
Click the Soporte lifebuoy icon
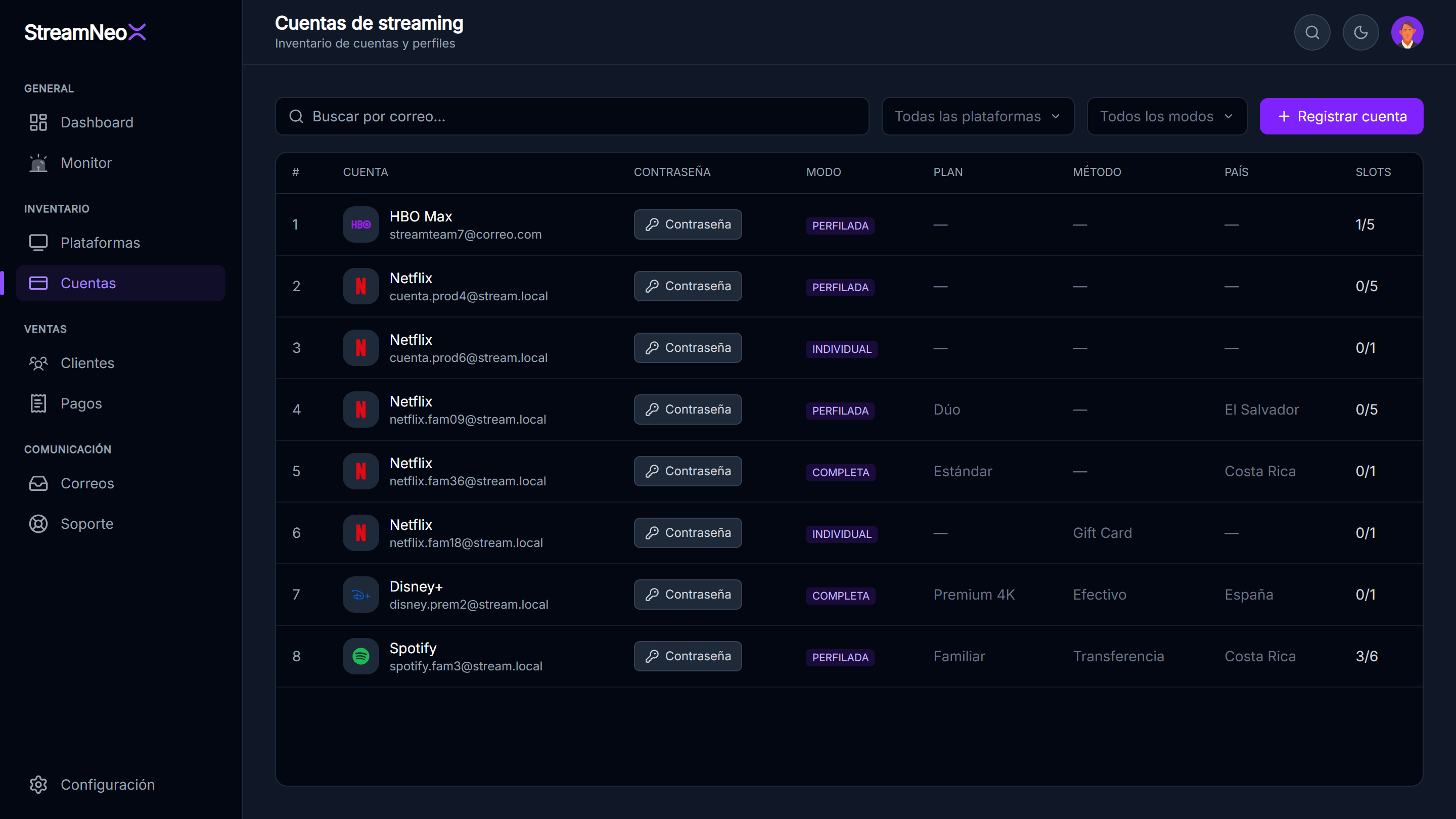pyautogui.click(x=38, y=524)
